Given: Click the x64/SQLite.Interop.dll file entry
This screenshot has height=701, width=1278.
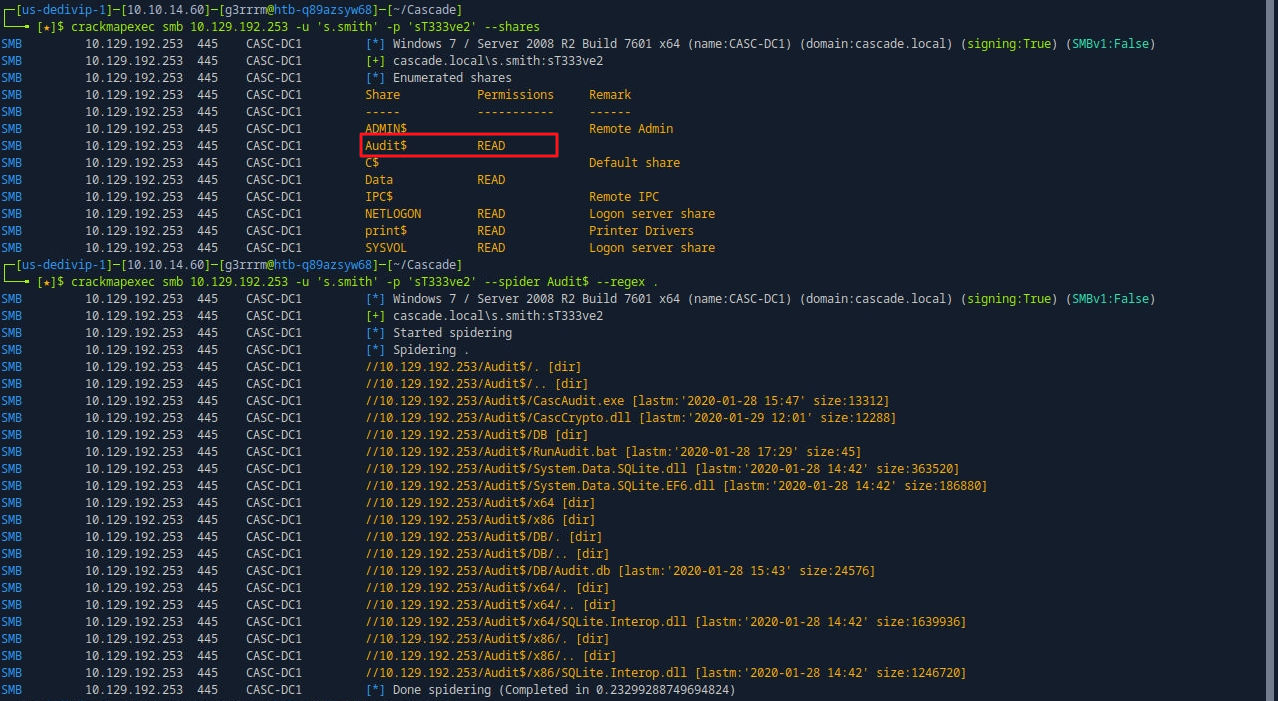Looking at the screenshot, I should [665, 622].
